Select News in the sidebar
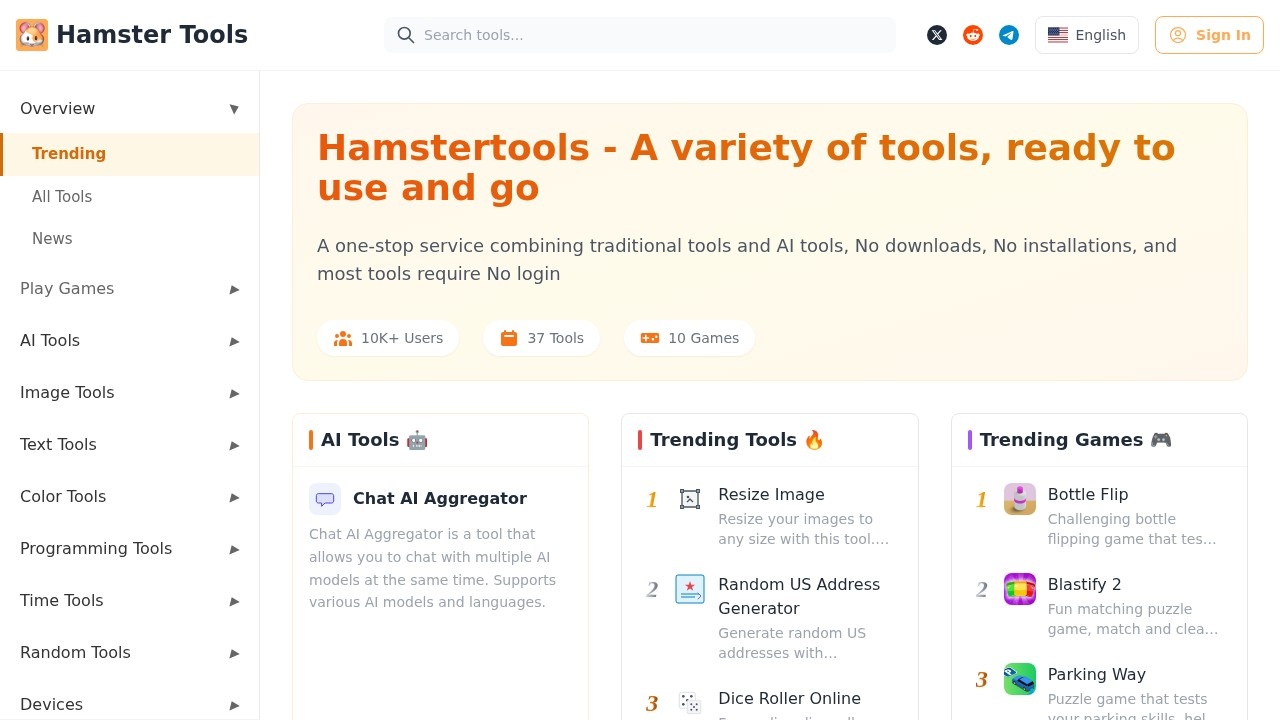Screen dimensions: 1280x720 [x=52, y=238]
